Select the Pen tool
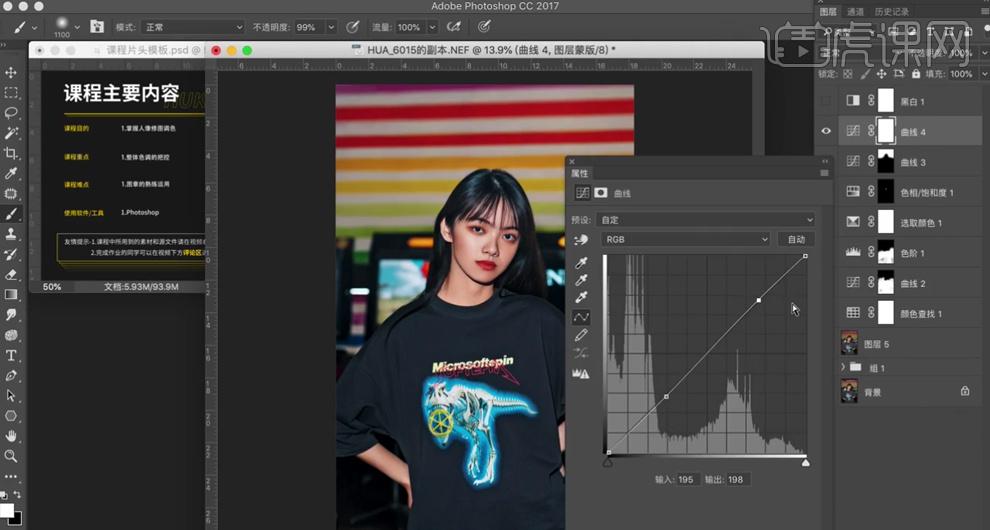990x530 pixels. [11, 376]
